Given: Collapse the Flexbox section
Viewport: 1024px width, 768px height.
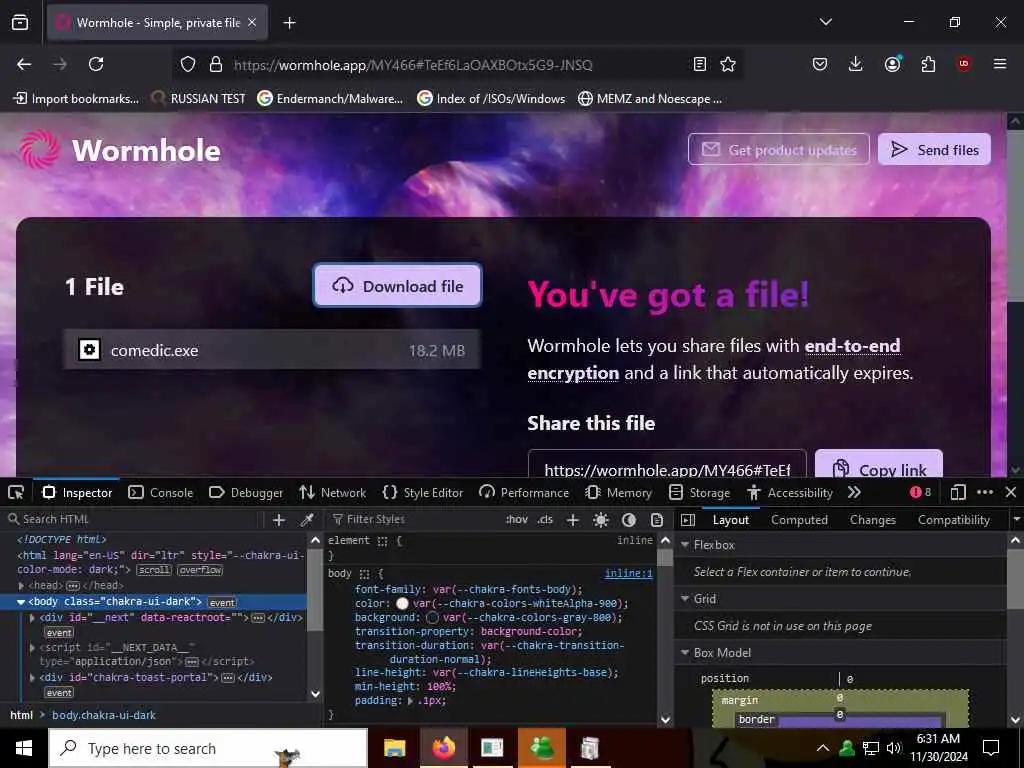Looking at the screenshot, I should pyautogui.click(x=685, y=545).
